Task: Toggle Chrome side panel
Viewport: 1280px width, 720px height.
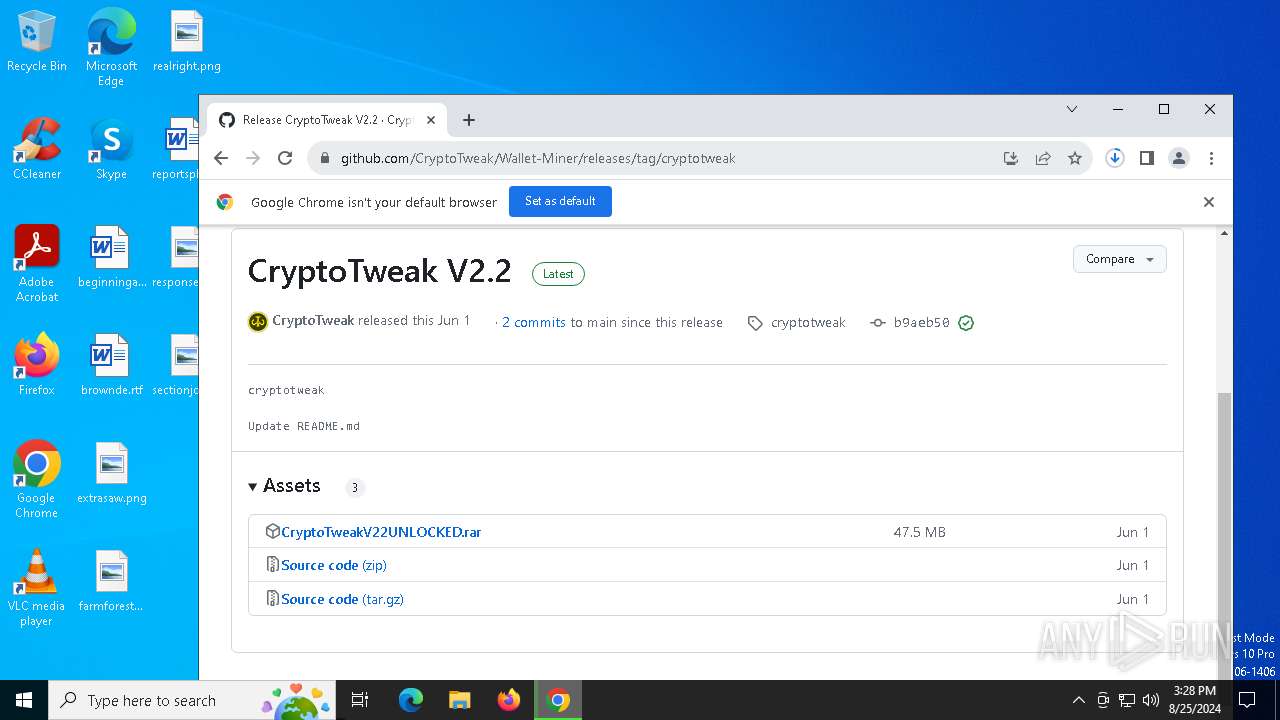Action: [x=1147, y=158]
